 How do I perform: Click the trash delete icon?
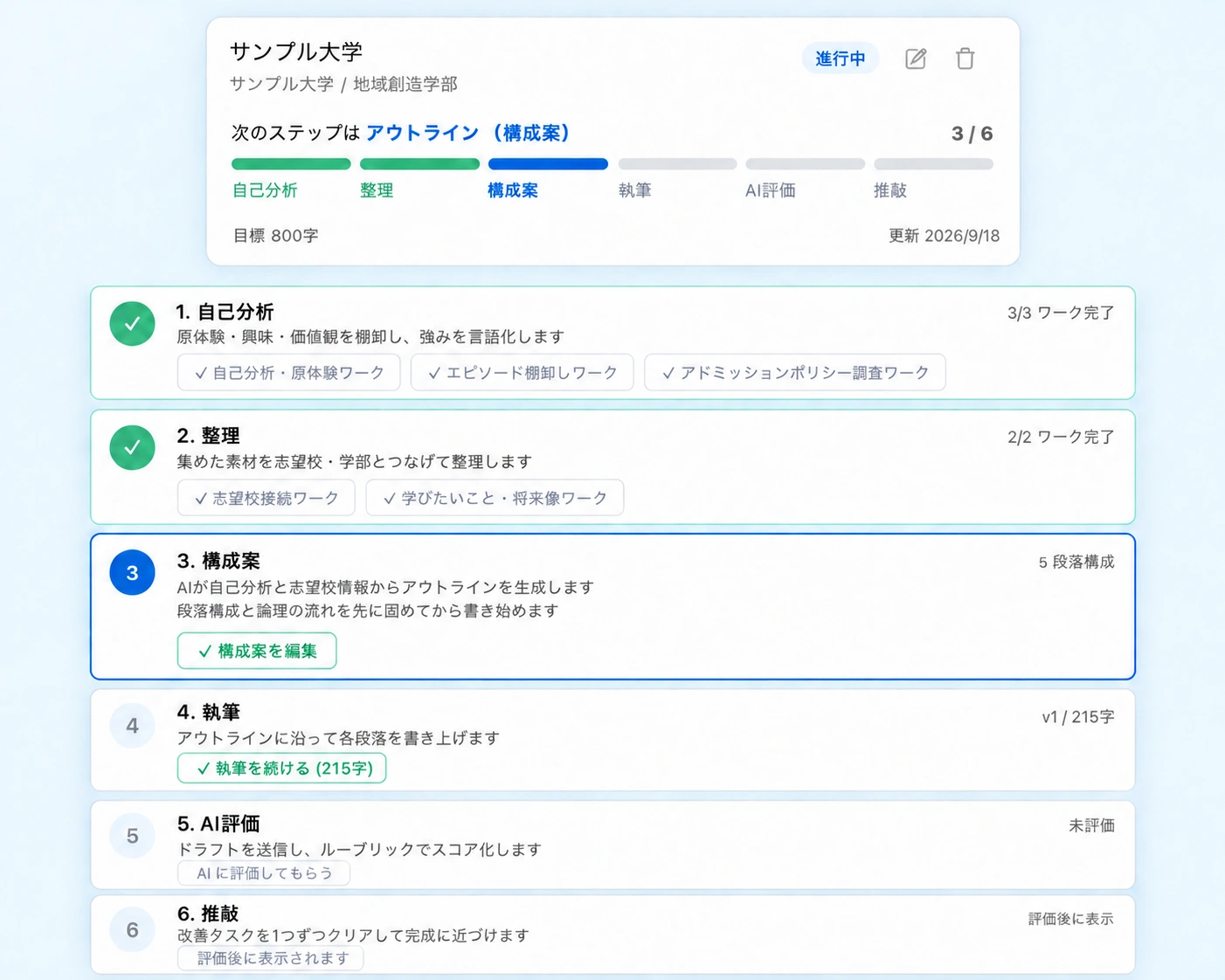click(965, 59)
